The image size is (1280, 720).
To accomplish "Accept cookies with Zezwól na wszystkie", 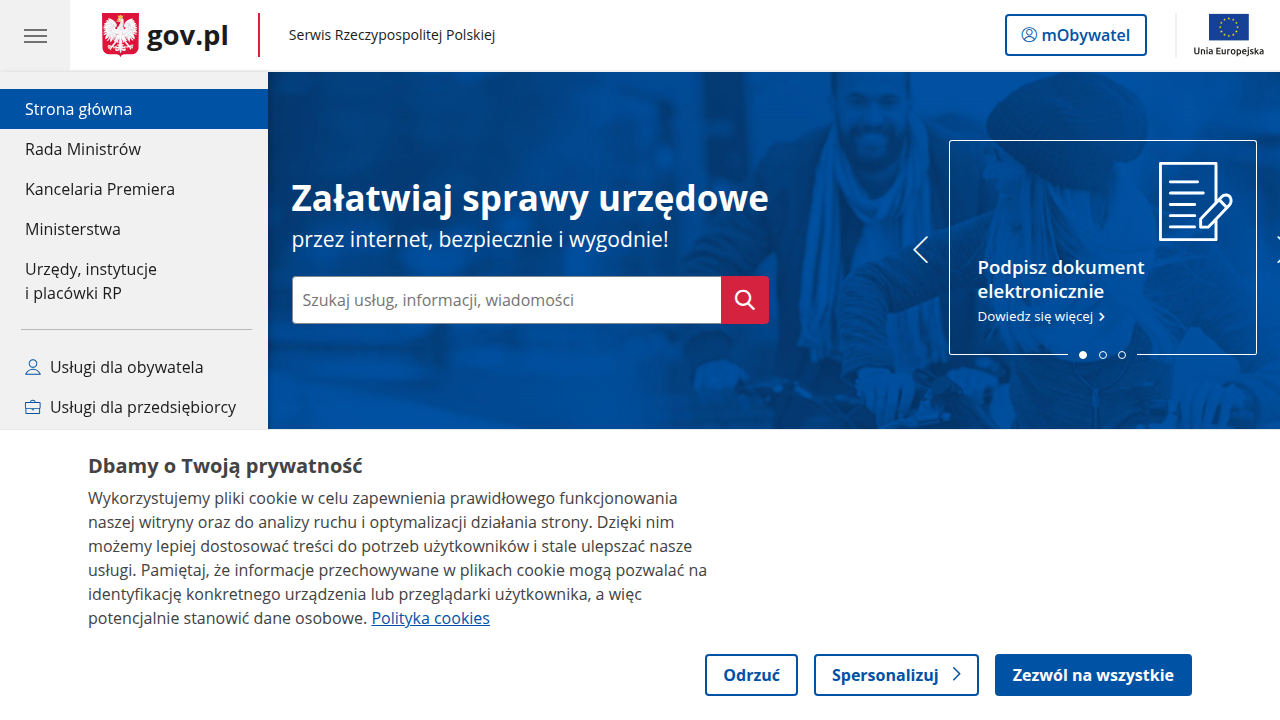I will (1093, 675).
